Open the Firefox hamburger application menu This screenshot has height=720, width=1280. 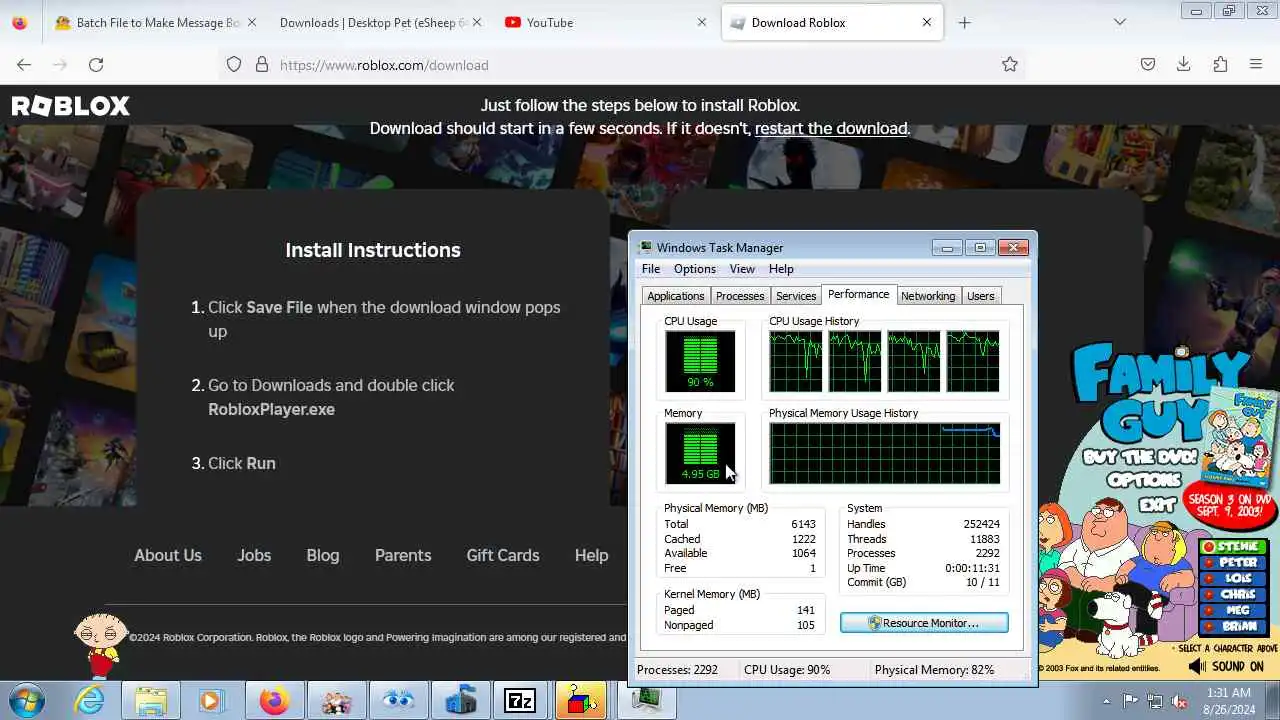[1256, 65]
